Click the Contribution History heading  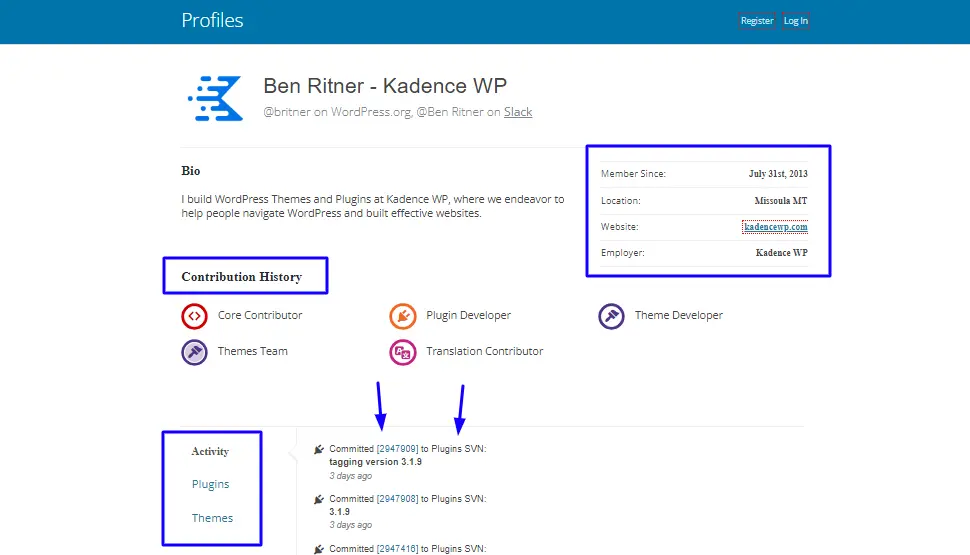click(x=241, y=277)
